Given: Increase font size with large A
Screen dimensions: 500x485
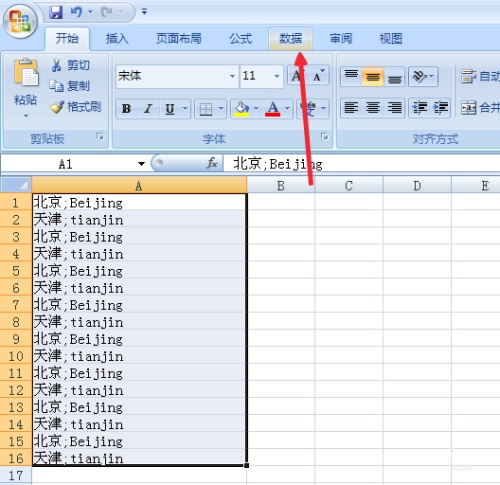Looking at the screenshot, I should (297, 76).
